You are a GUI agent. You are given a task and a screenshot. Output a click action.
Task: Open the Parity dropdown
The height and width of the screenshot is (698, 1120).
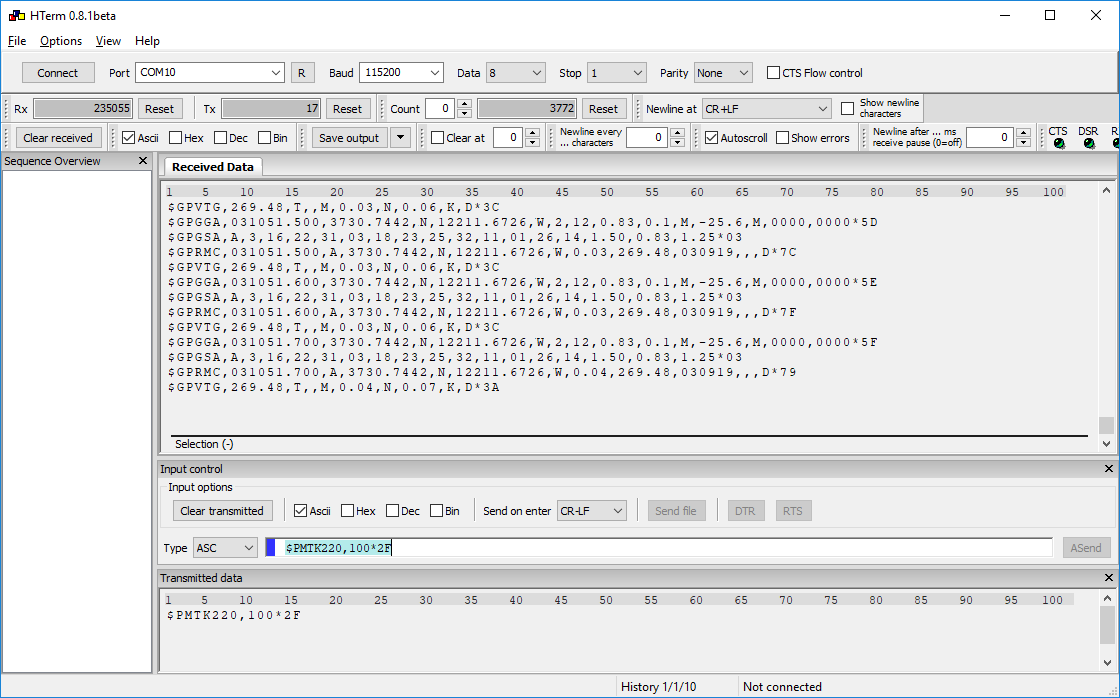(723, 72)
